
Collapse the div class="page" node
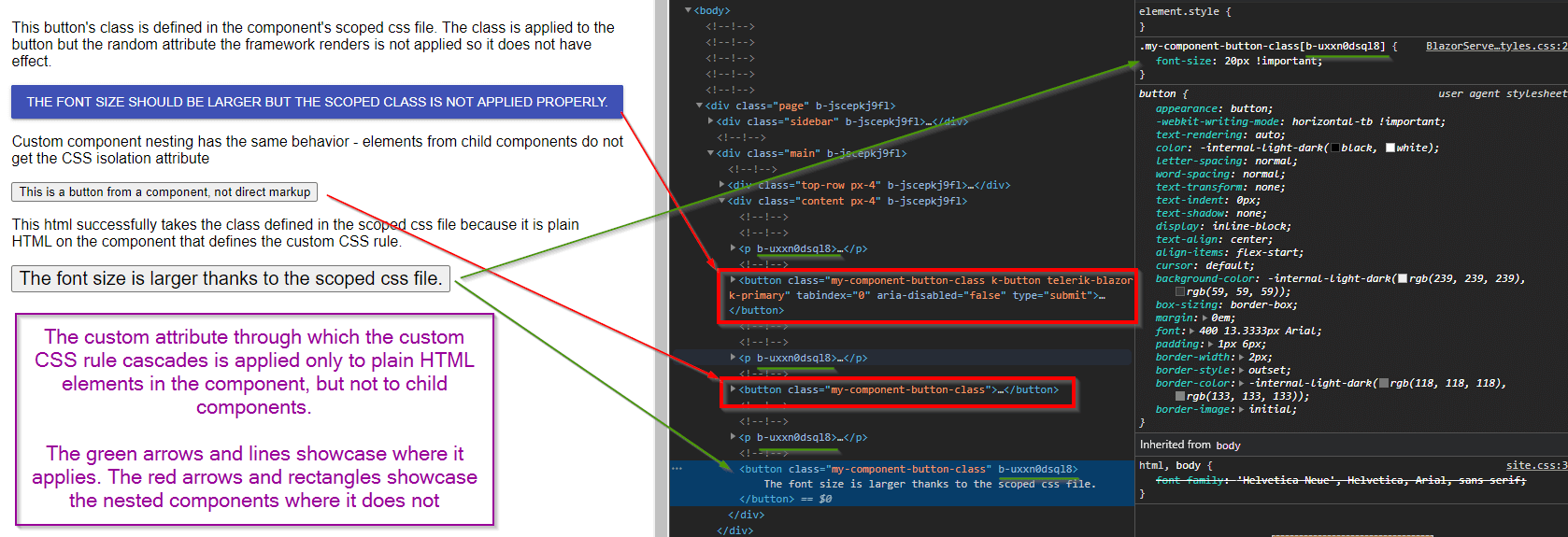click(x=700, y=106)
